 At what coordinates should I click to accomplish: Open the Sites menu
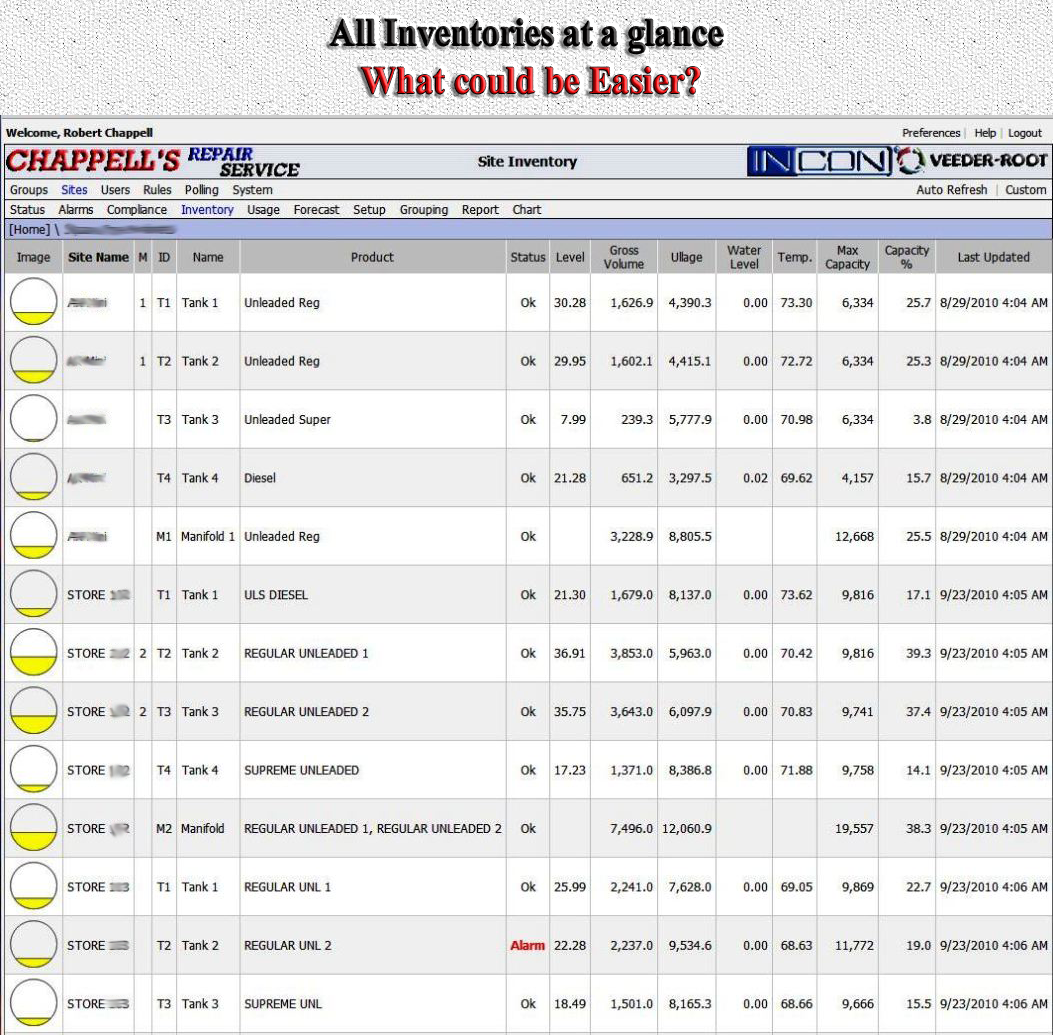tap(74, 190)
